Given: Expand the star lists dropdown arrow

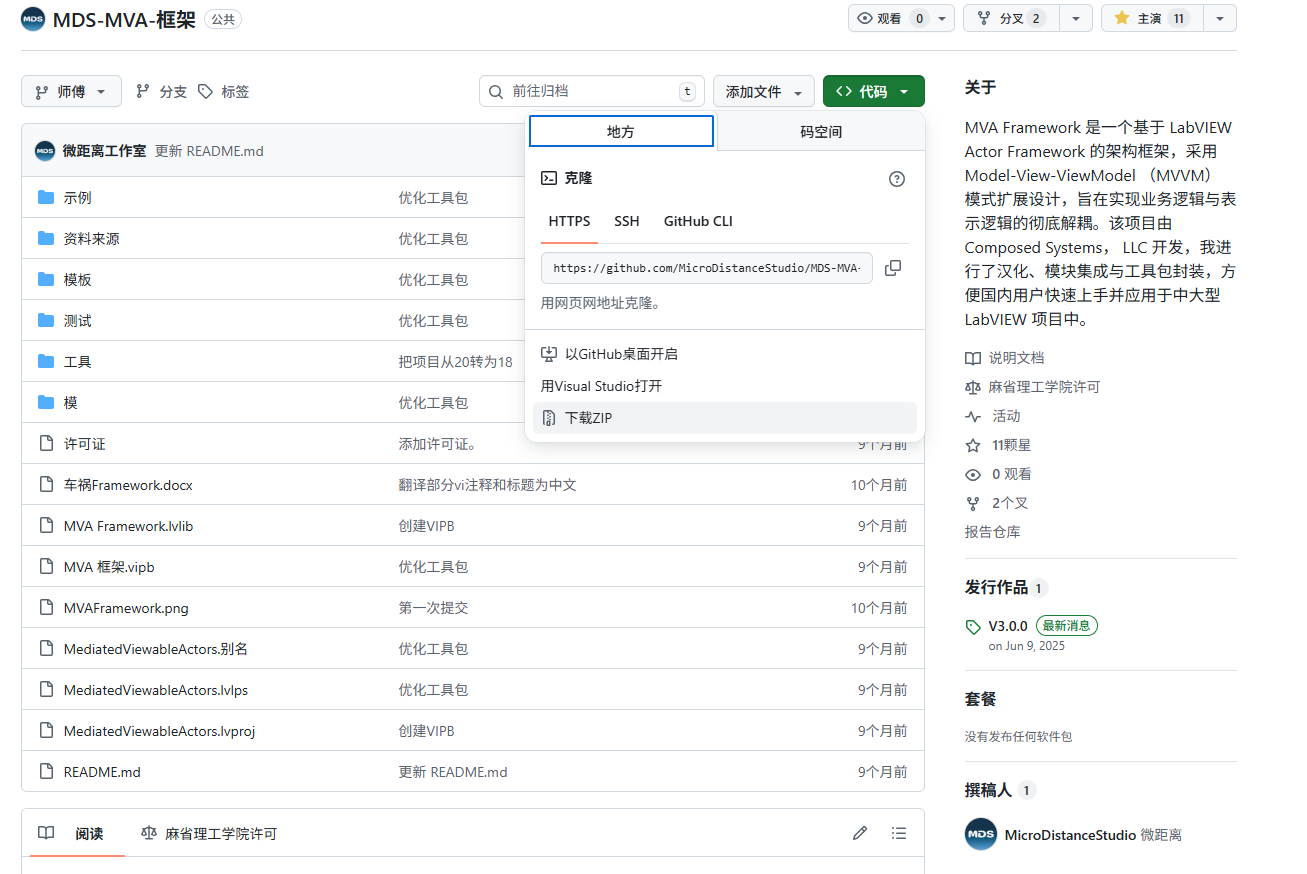Looking at the screenshot, I should [1220, 18].
